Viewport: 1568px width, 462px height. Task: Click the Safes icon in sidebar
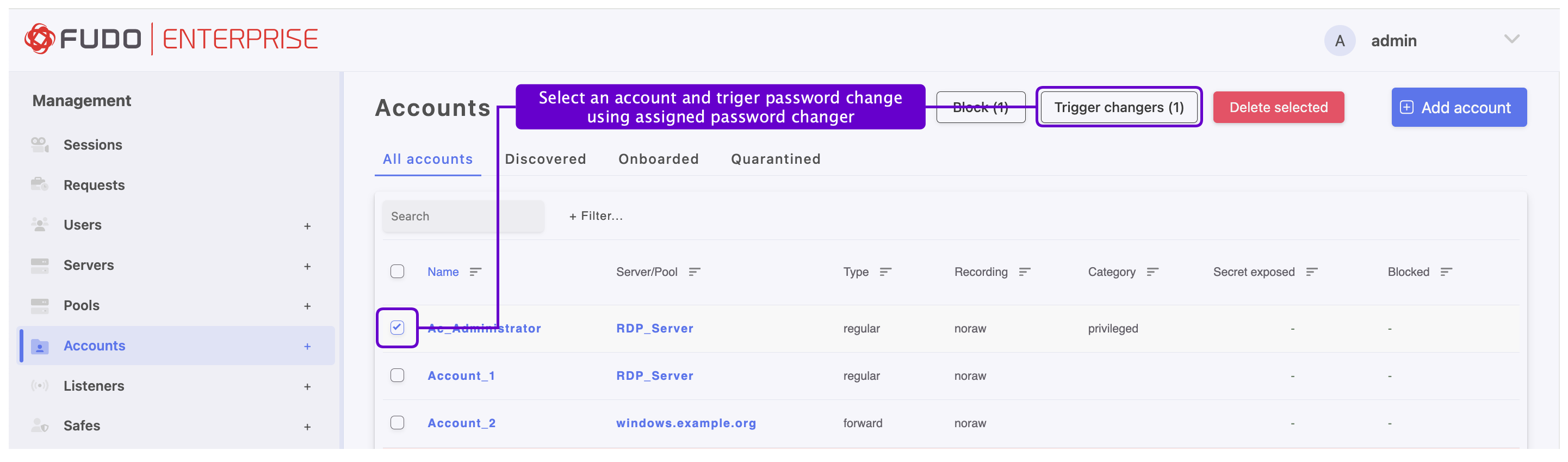[40, 425]
